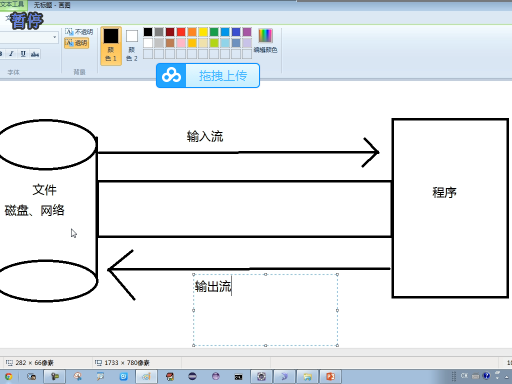Open the file explorer folder taskbar icon
Image resolution: width=512 pixels, height=384 pixels.
(307, 377)
